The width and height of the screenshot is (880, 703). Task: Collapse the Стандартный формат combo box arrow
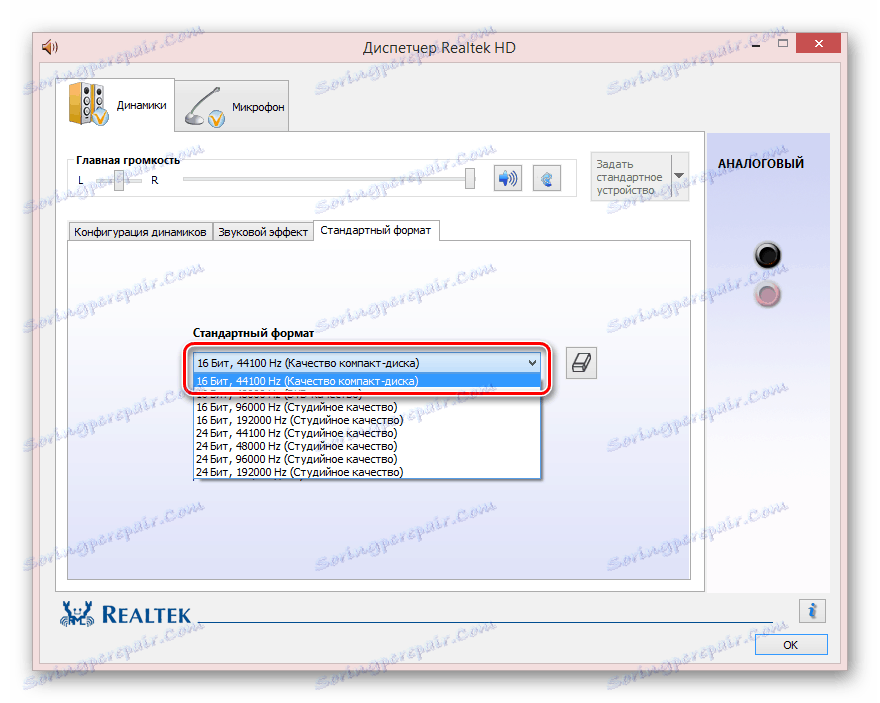[532, 363]
